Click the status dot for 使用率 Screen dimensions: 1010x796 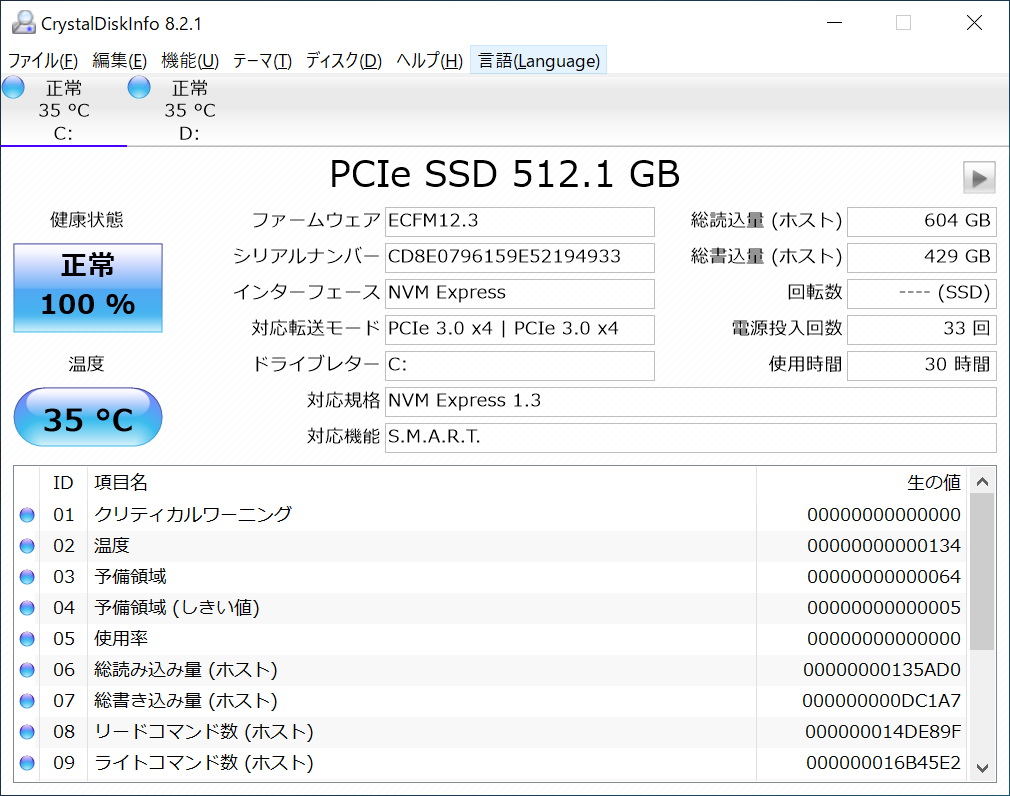coord(27,638)
